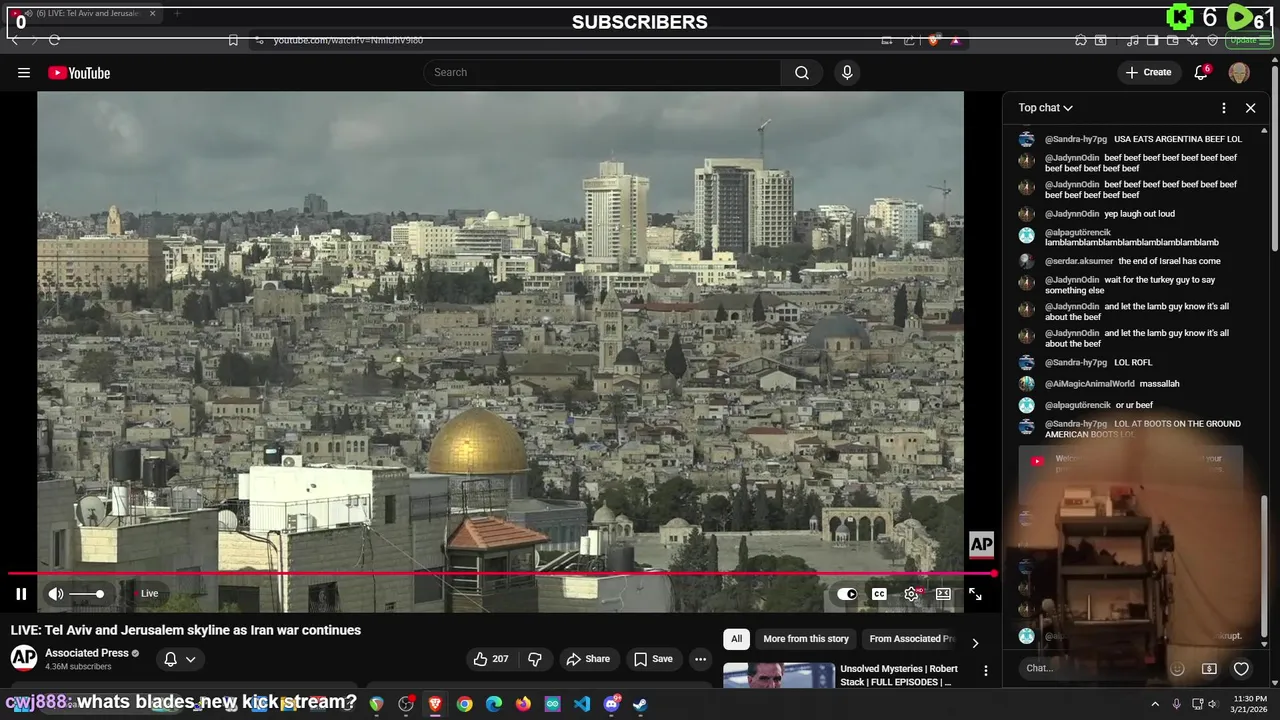Open Microsoft Edge in taskbar

click(494, 704)
